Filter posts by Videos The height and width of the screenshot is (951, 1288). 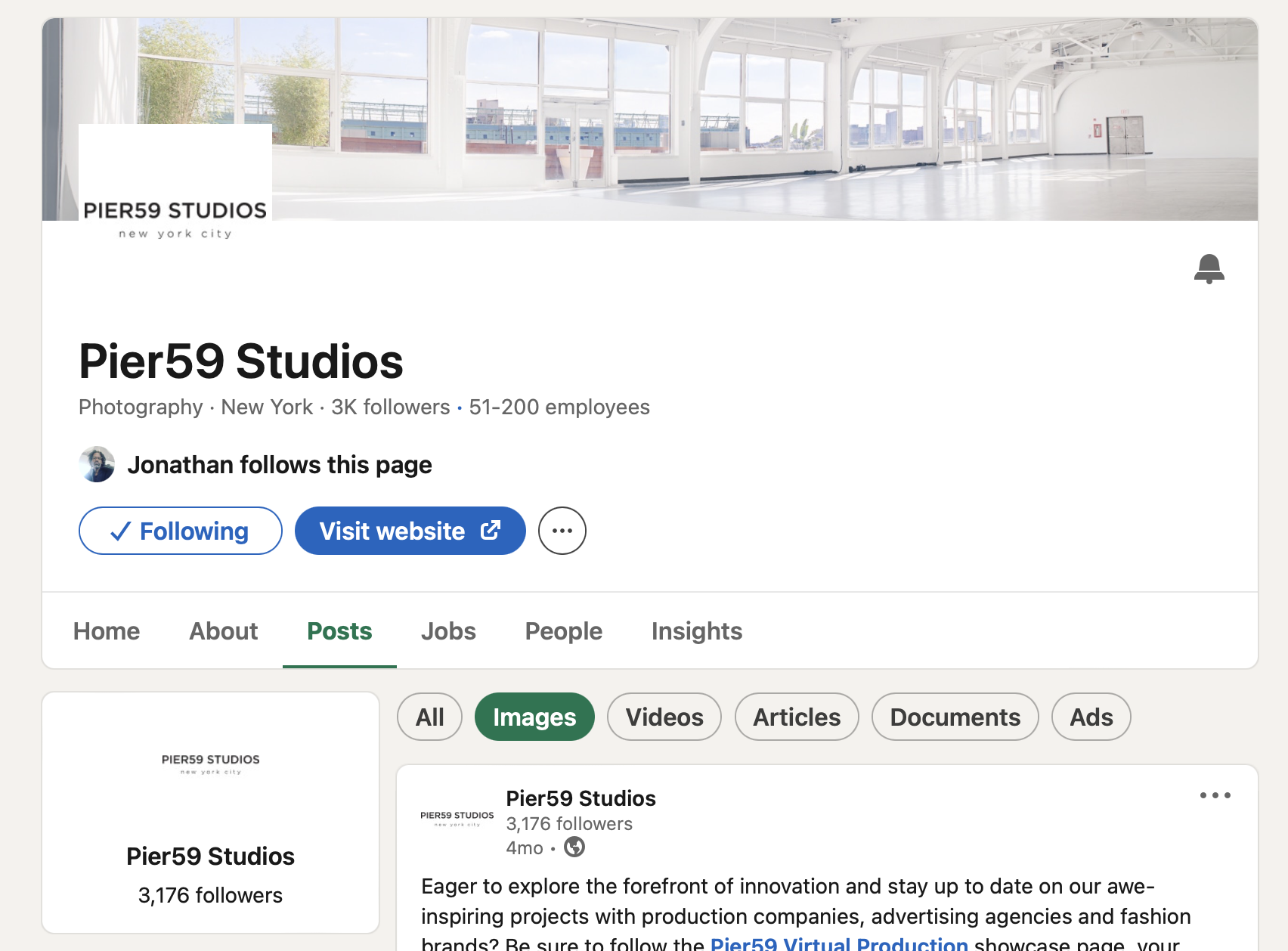click(664, 717)
